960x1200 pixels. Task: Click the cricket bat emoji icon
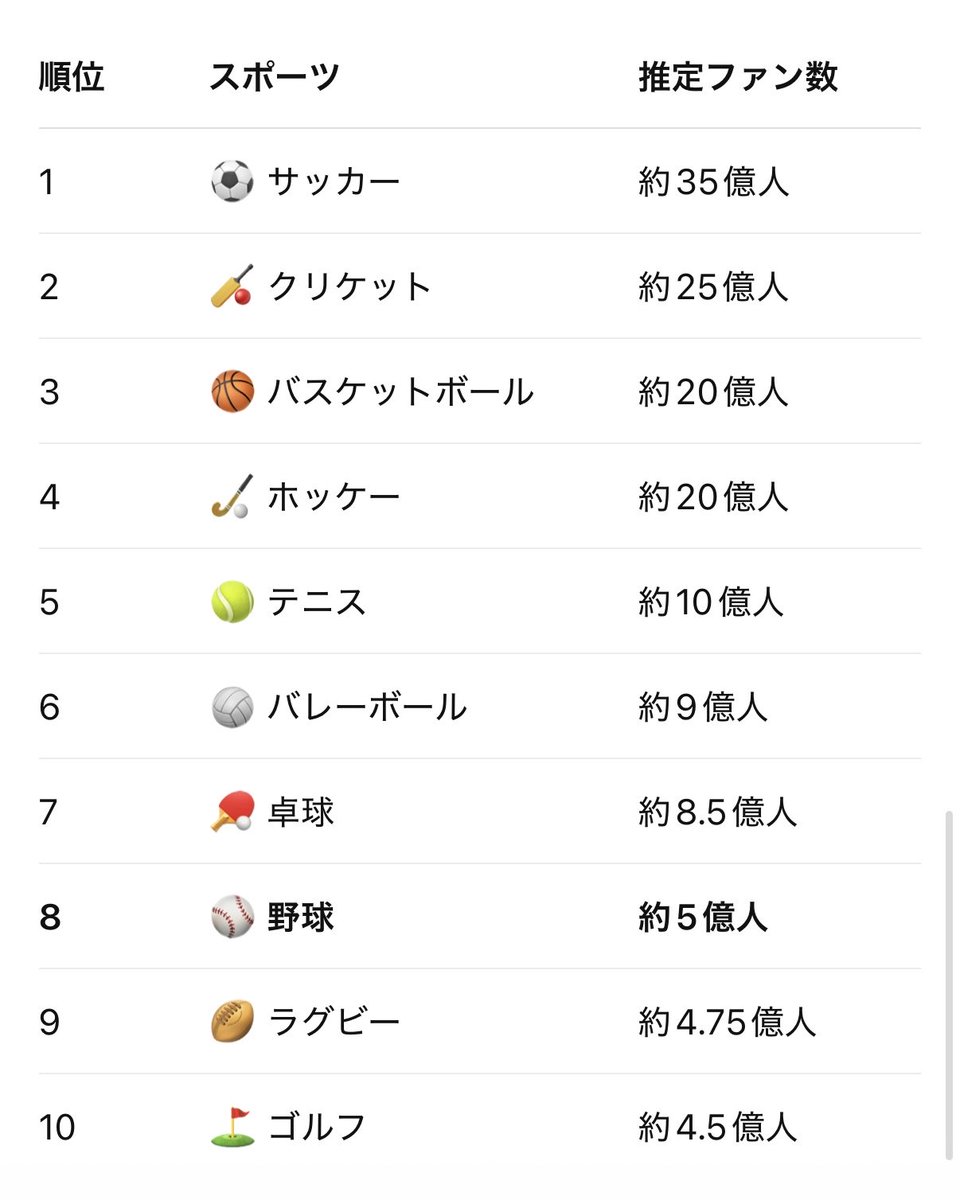(232, 287)
